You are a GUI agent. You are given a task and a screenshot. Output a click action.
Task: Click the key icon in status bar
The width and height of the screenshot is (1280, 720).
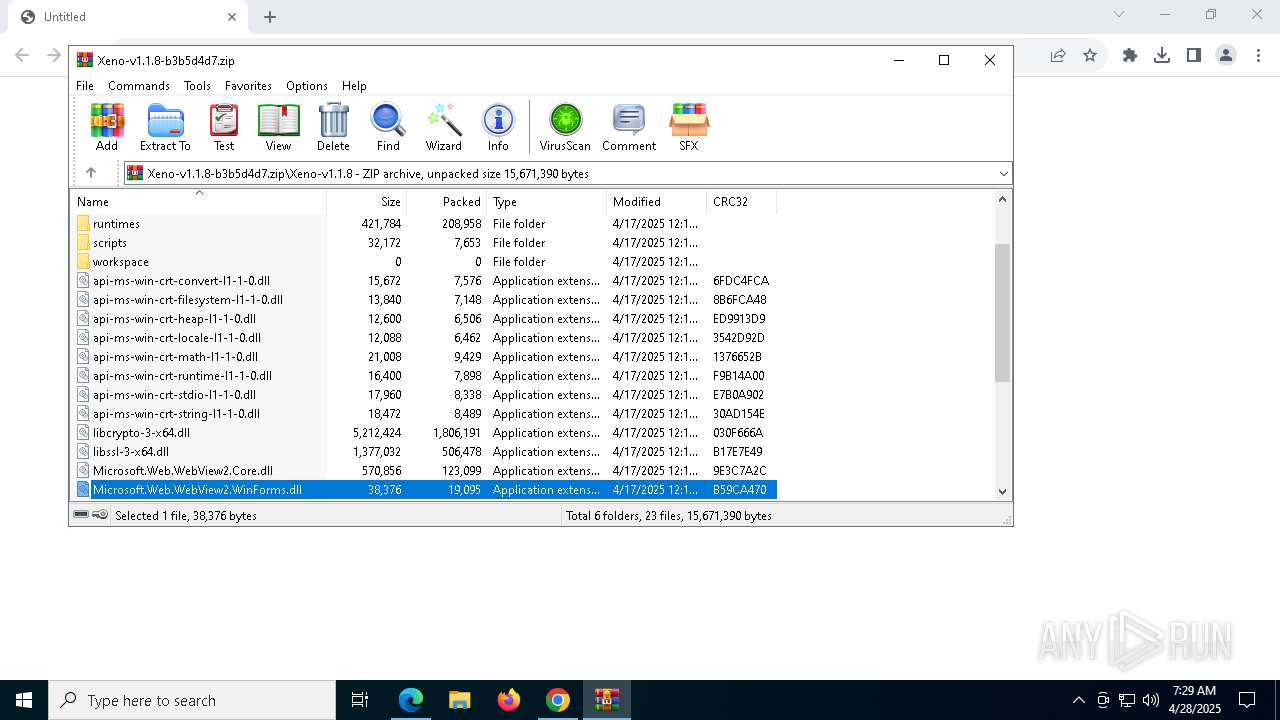(x=100, y=515)
